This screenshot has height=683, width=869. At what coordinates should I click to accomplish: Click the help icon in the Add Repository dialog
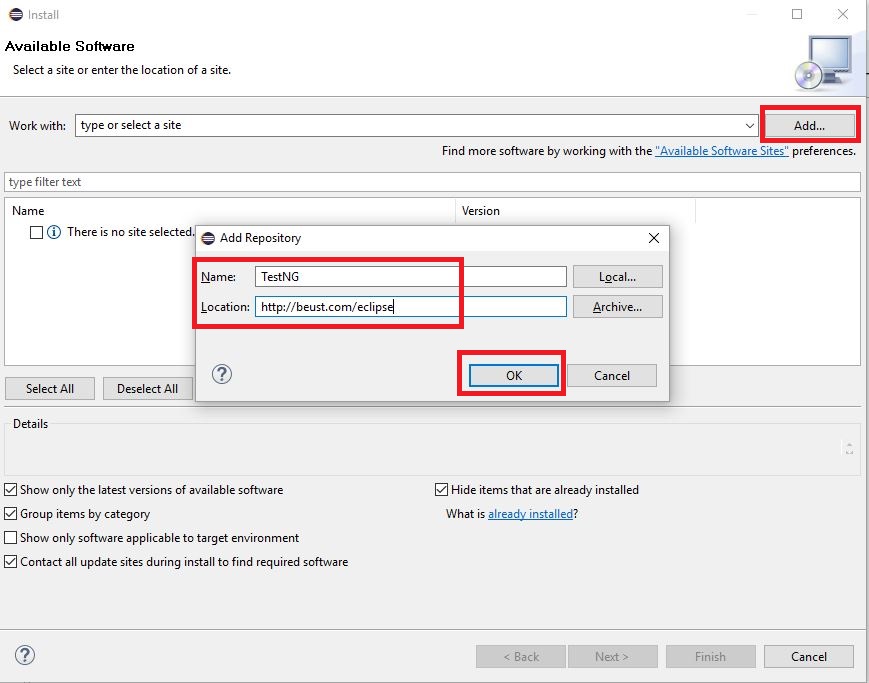click(221, 373)
